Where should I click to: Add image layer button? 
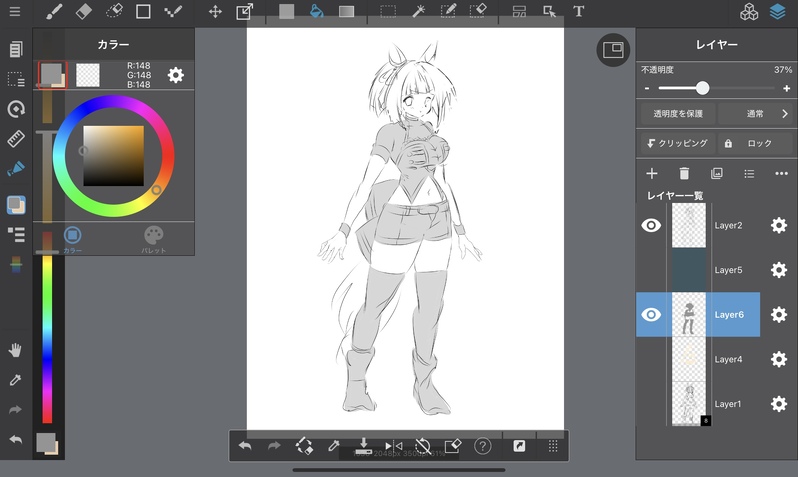[717, 174]
